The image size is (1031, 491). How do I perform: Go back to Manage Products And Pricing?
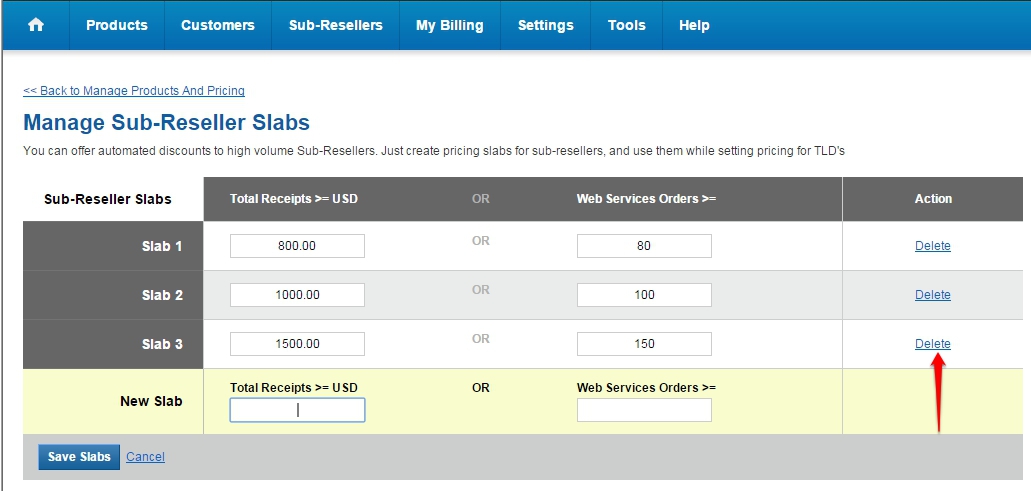tap(134, 91)
